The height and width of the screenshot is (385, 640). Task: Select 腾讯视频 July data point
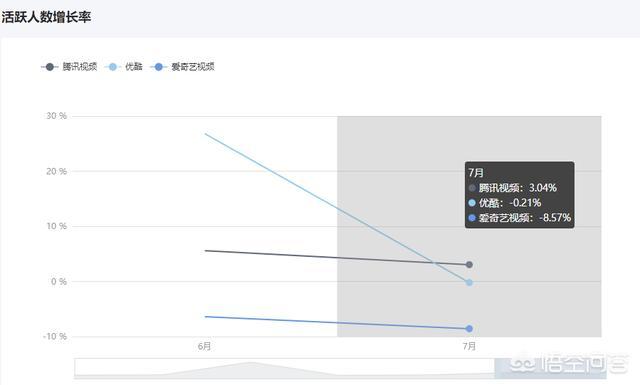coord(469,265)
